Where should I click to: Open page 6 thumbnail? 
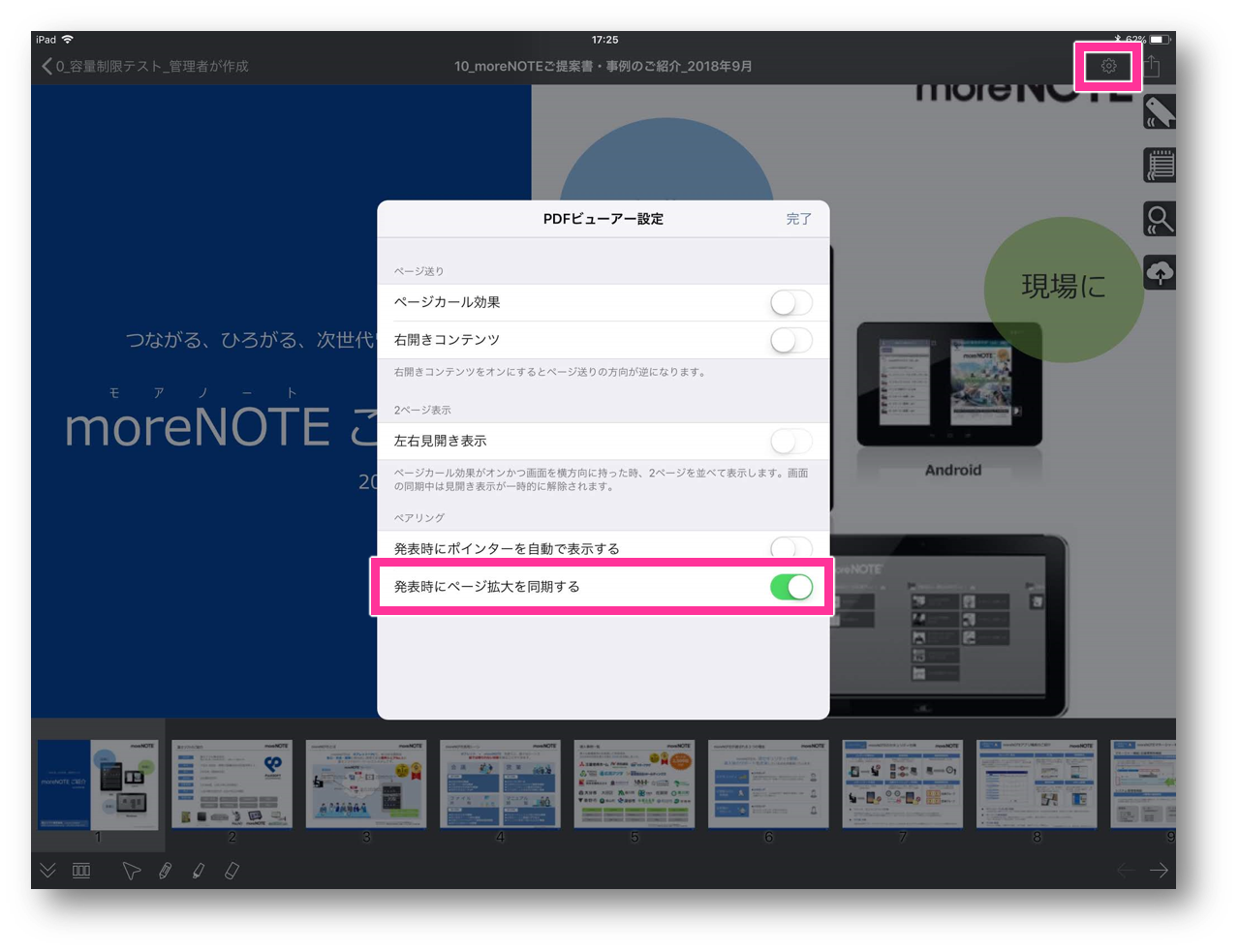coord(768,785)
